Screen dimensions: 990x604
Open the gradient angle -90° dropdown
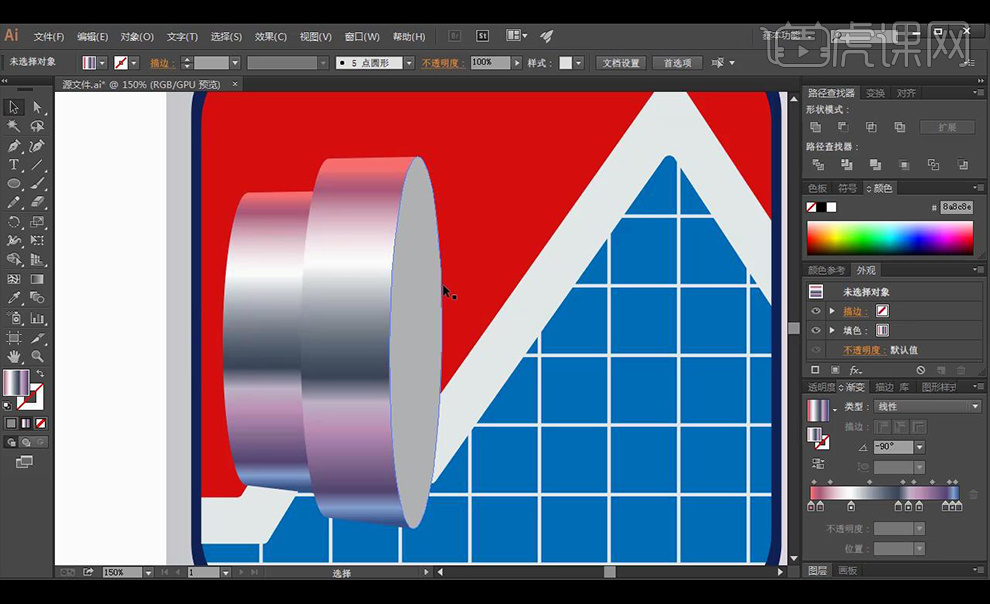coord(920,447)
